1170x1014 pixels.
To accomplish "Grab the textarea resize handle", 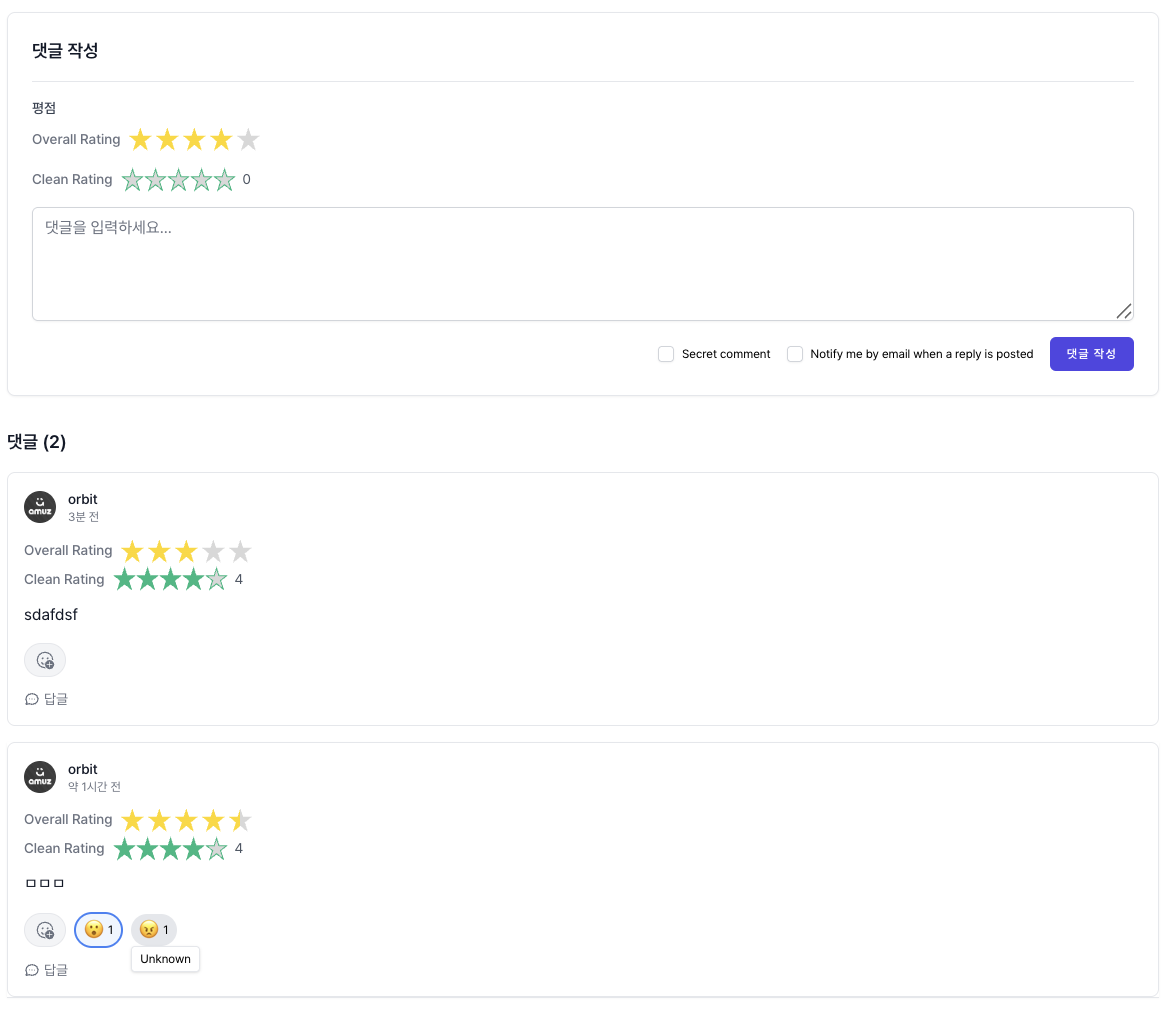I will click(1124, 311).
